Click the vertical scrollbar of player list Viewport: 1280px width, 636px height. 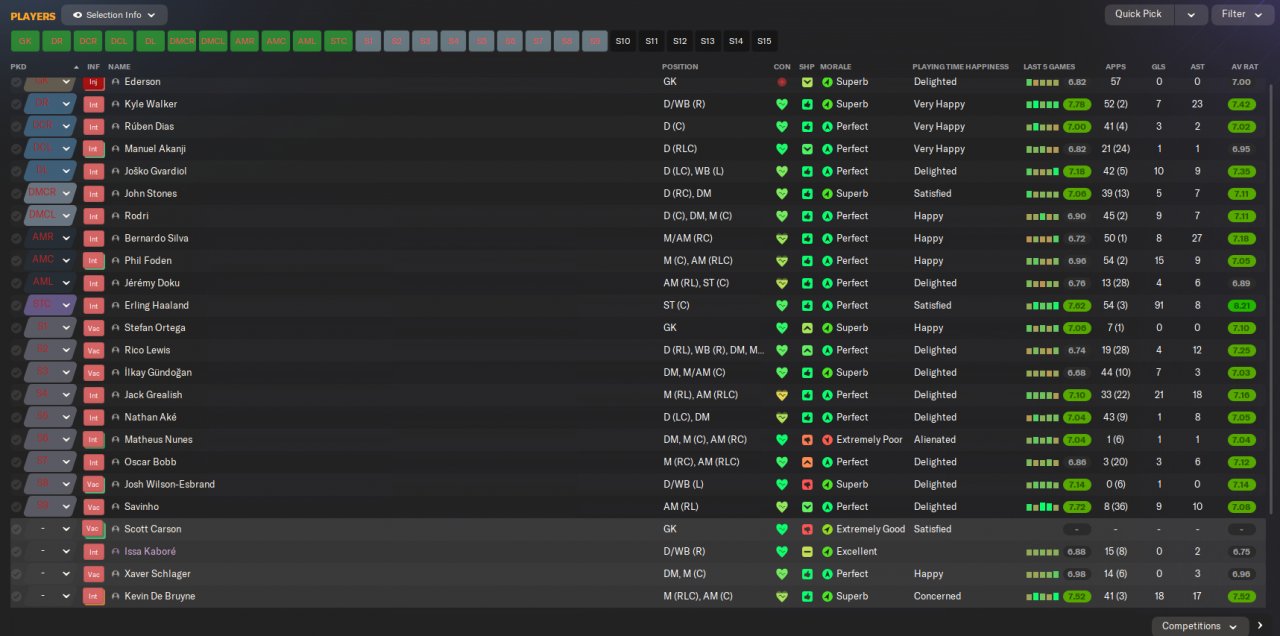(x=1273, y=300)
